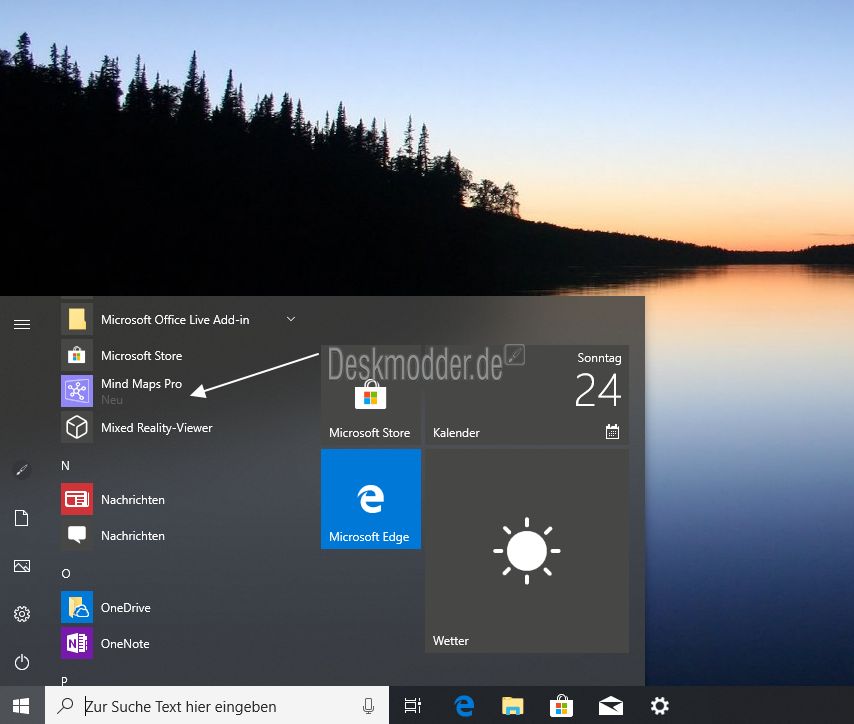This screenshot has height=724, width=854.
Task: Open the red Nachrichten news app
Action: coord(180,500)
